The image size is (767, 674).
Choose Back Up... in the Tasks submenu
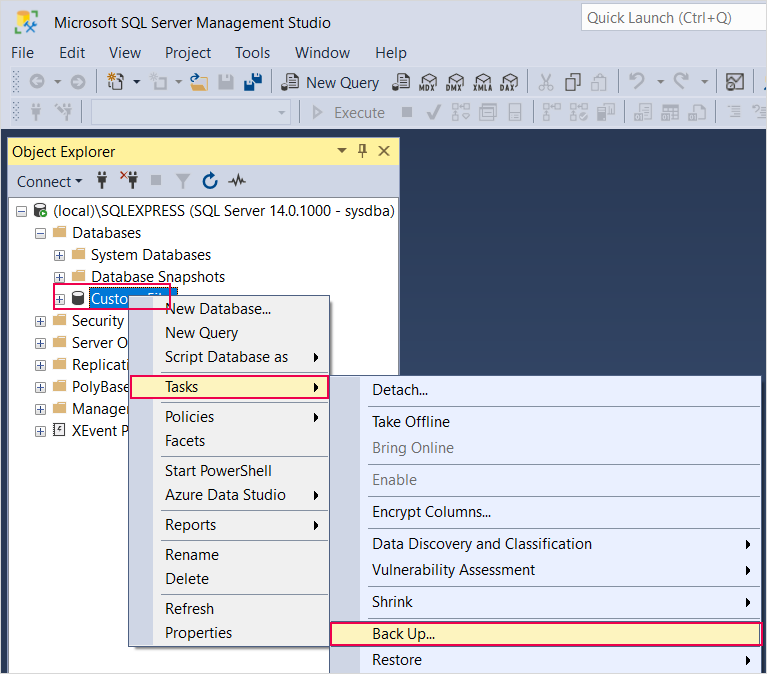coord(546,634)
